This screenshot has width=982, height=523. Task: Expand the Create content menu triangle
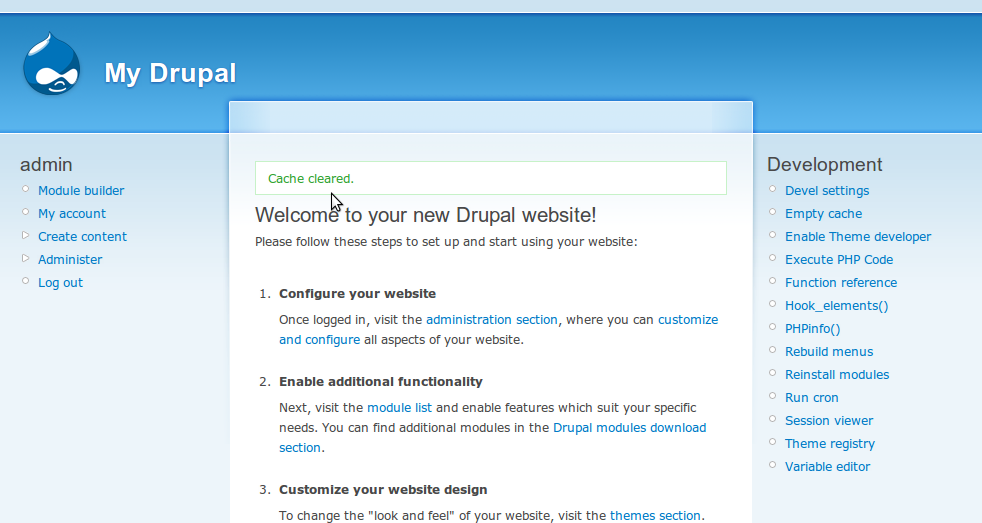(26, 236)
